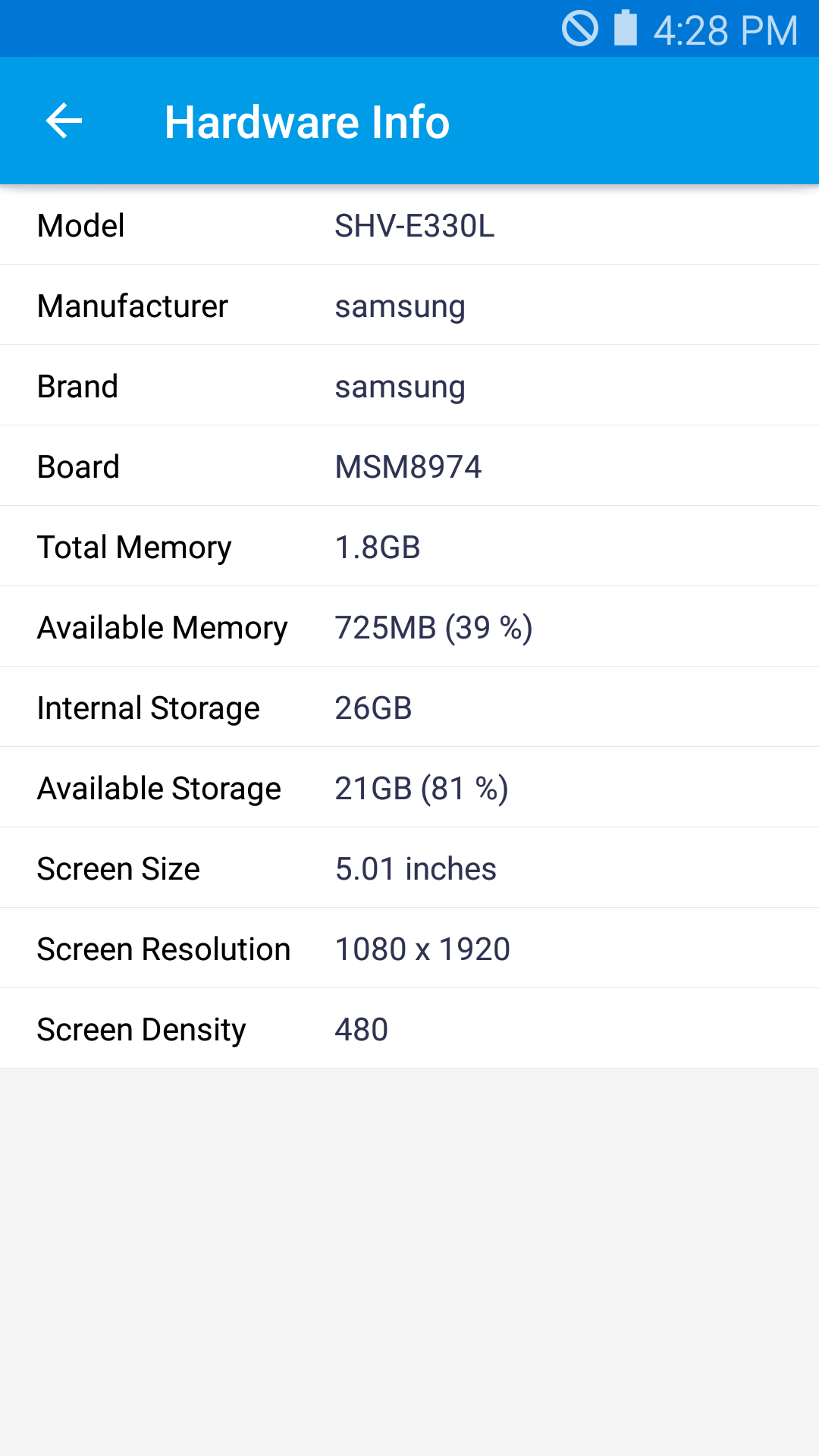This screenshot has height=1456, width=819.
Task: Click the Screen Resolution 1080 x 1920 entry
Action: [409, 948]
